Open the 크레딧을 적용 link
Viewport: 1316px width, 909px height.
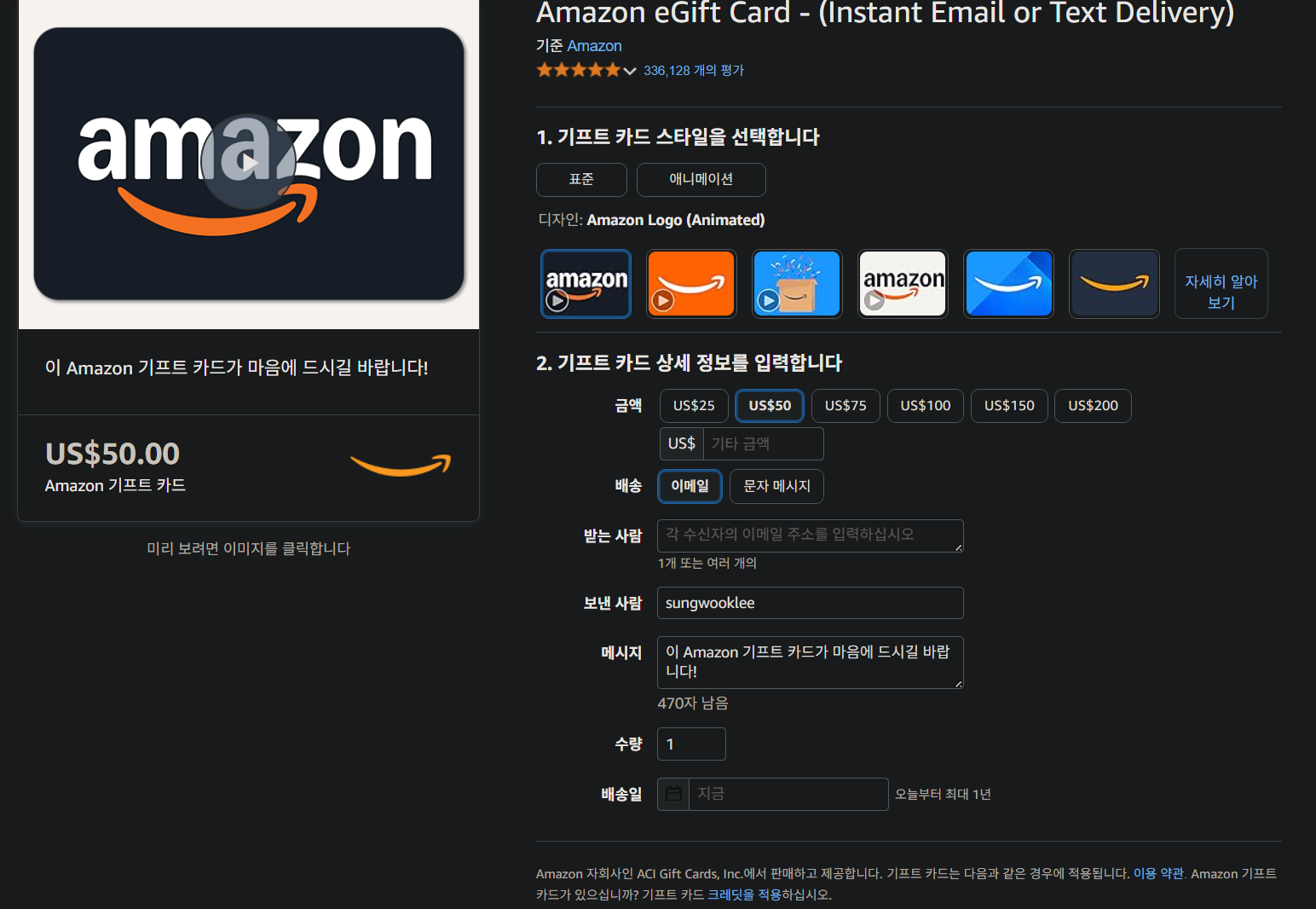744,895
